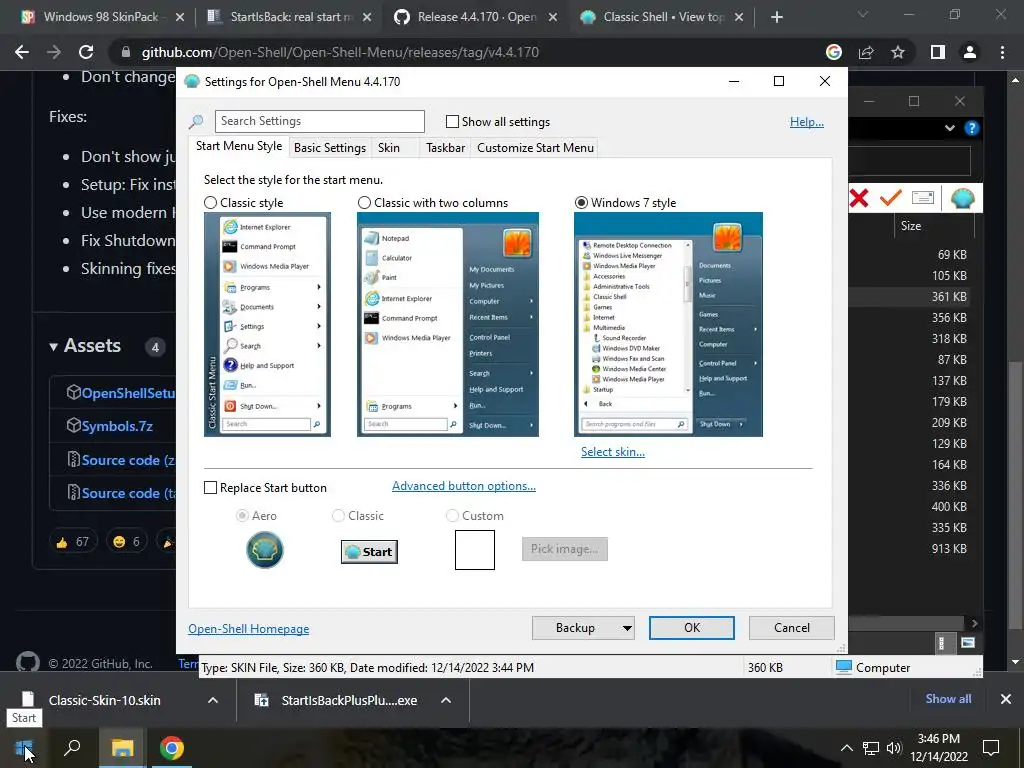This screenshot has width=1024, height=768.
Task: Click the Google icon in address bar
Action: click(x=834, y=52)
